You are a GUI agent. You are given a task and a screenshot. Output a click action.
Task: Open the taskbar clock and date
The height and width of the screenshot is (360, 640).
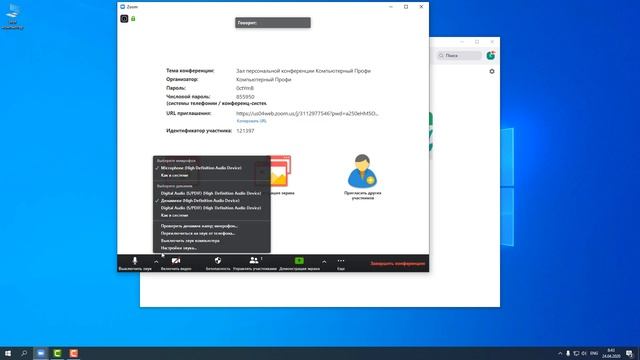[x=611, y=353]
